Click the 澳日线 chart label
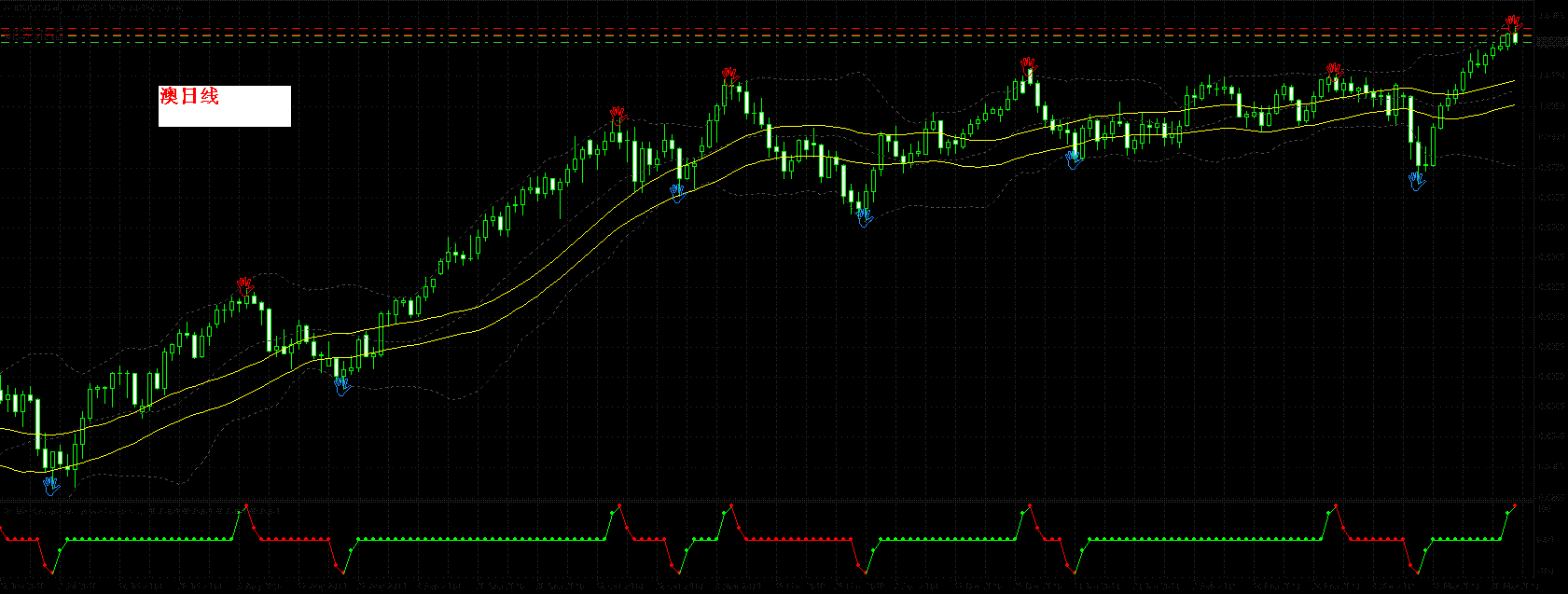Image resolution: width=1568 pixels, height=594 pixels. coord(189,96)
